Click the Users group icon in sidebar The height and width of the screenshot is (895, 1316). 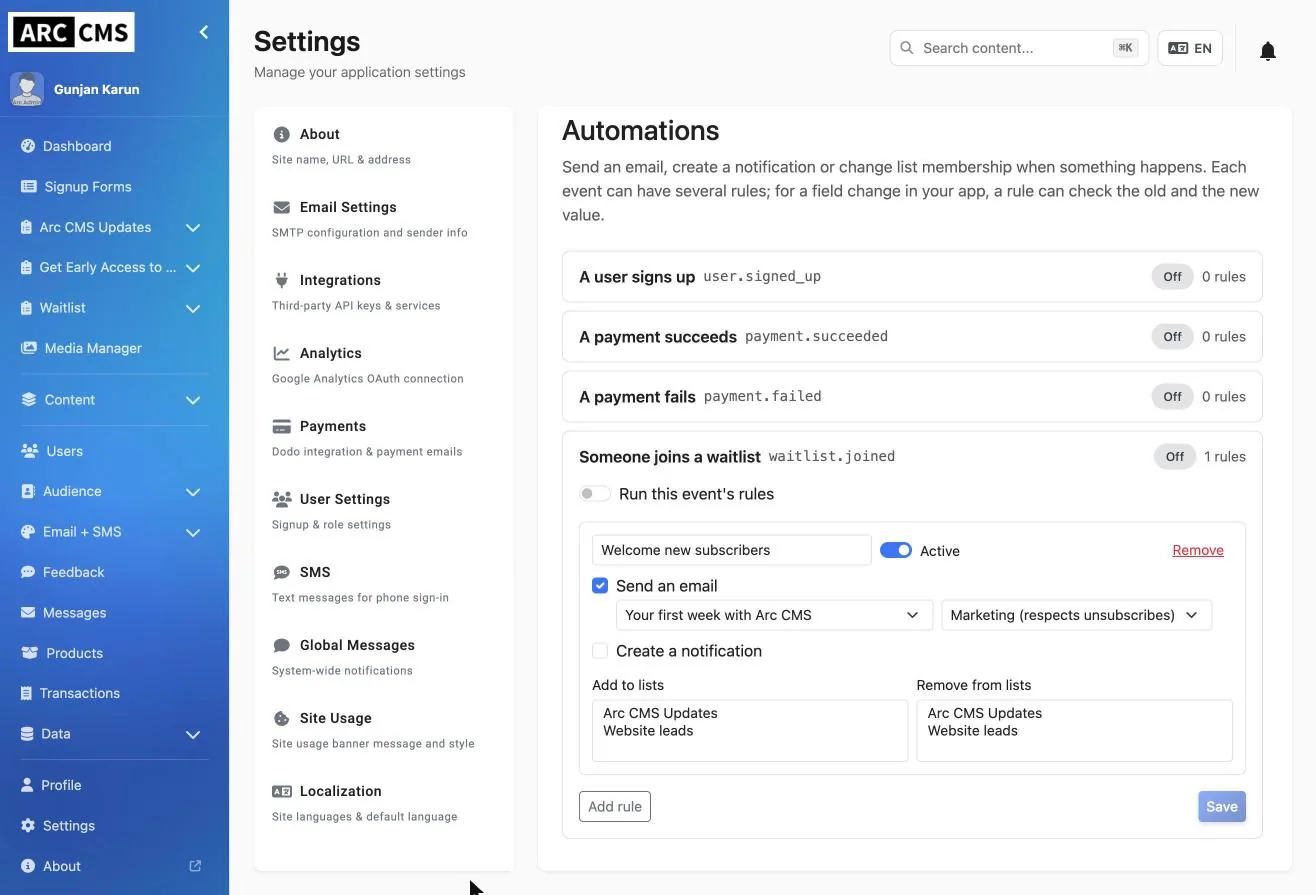point(30,451)
